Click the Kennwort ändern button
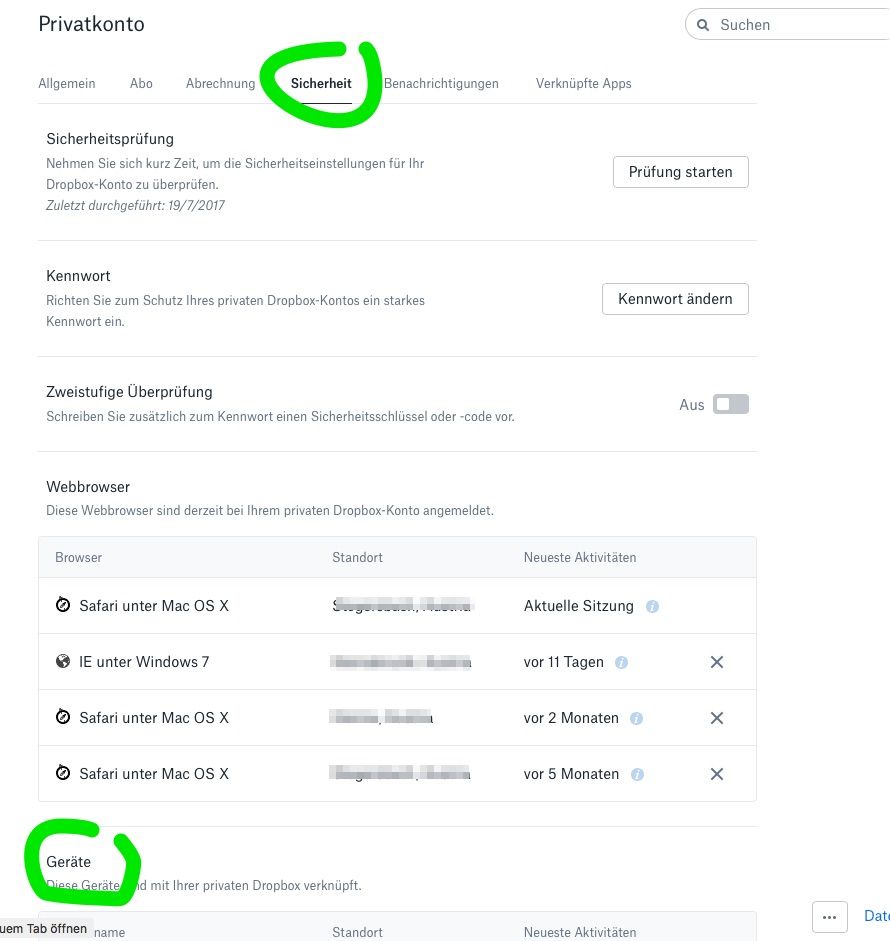Viewport: 890px width, 941px height. tap(675, 299)
